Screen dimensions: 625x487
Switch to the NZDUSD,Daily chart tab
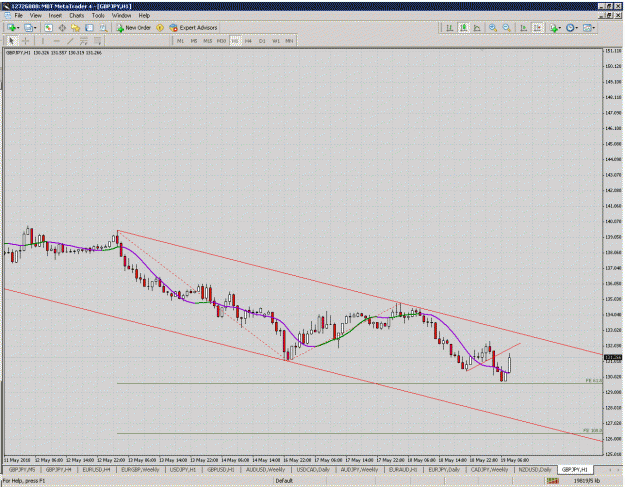pos(535,470)
